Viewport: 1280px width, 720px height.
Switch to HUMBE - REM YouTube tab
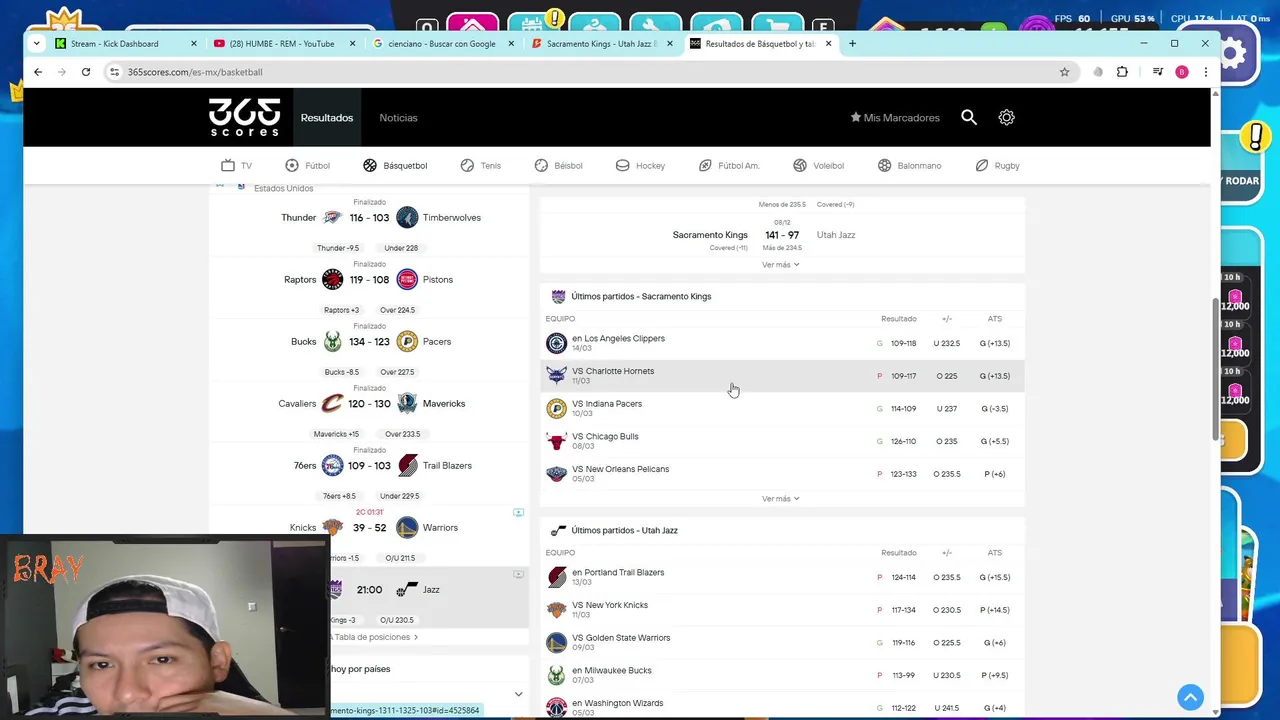point(285,44)
